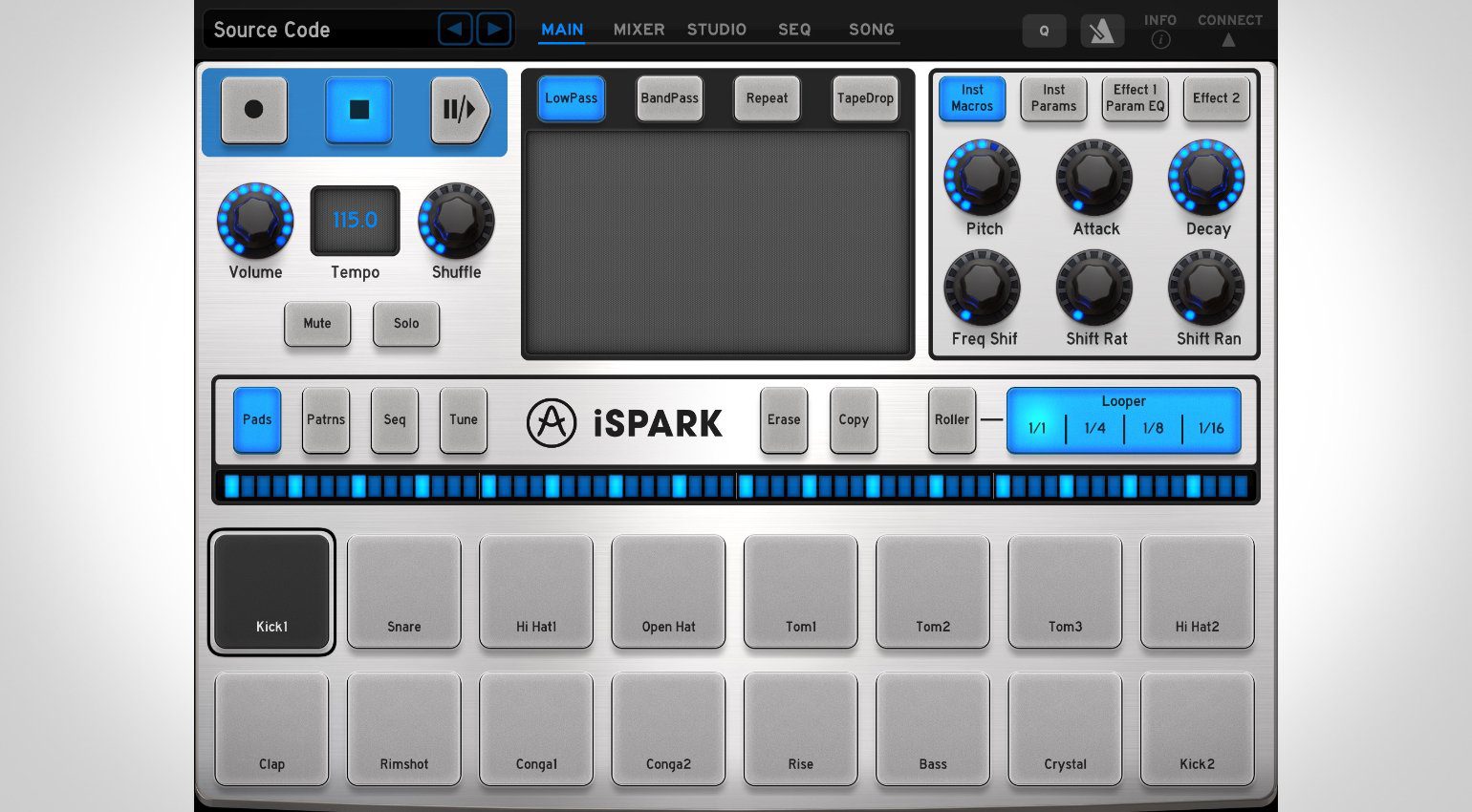Load the next project with right arrow
Image resolution: width=1472 pixels, height=812 pixels.
point(493,30)
